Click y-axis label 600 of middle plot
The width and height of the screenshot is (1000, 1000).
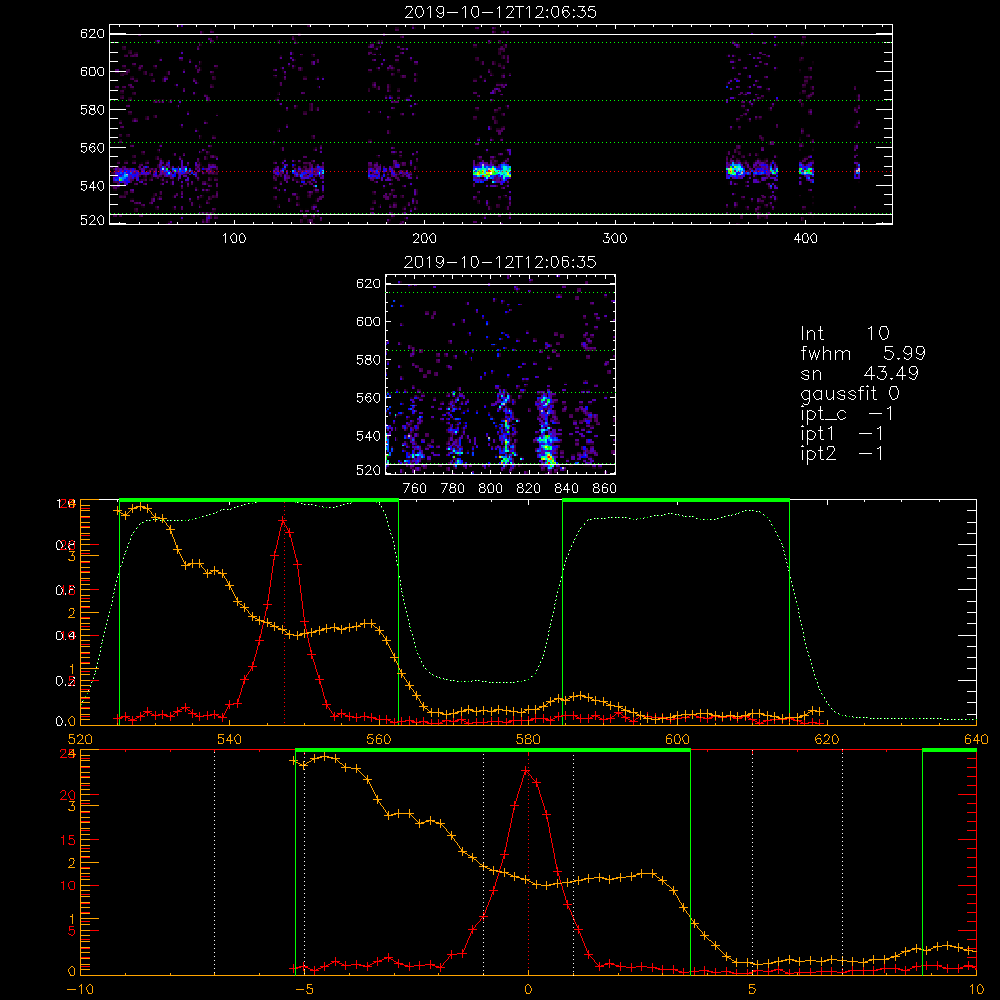click(369, 321)
